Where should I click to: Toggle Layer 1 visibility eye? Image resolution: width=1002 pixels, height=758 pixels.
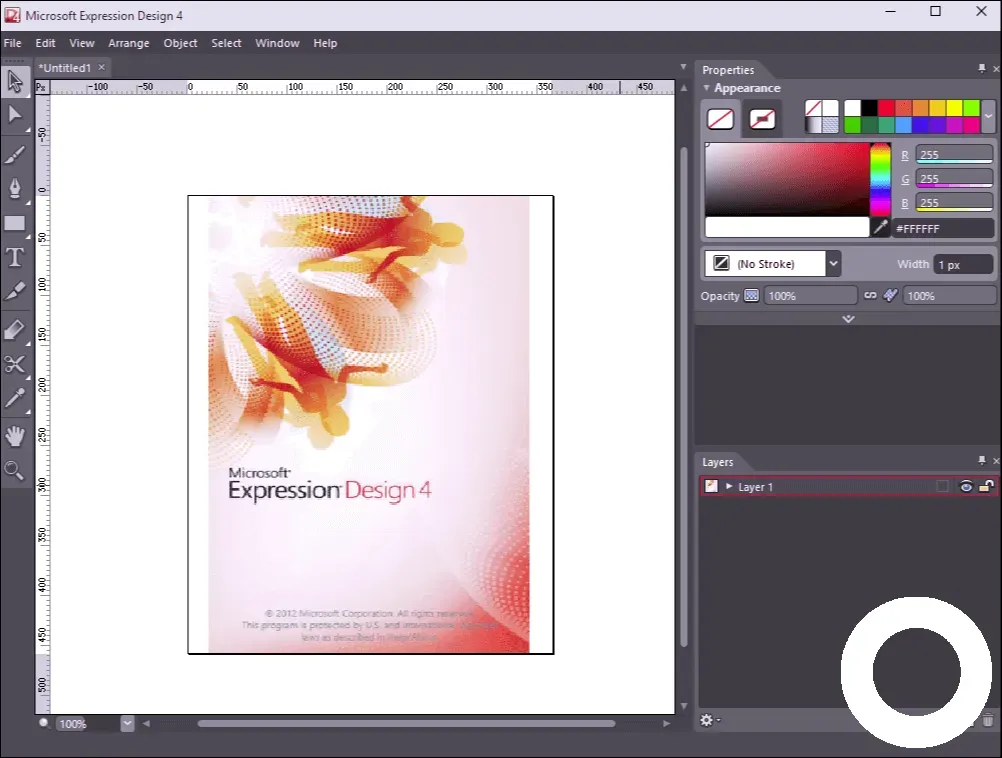966,486
